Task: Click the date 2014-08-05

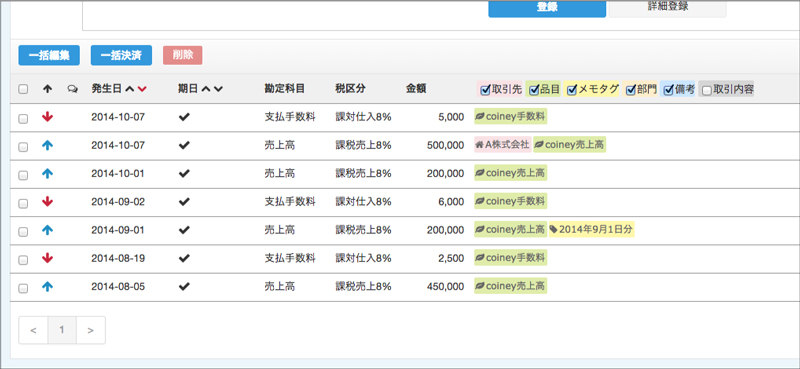Action: pyautogui.click(x=118, y=287)
